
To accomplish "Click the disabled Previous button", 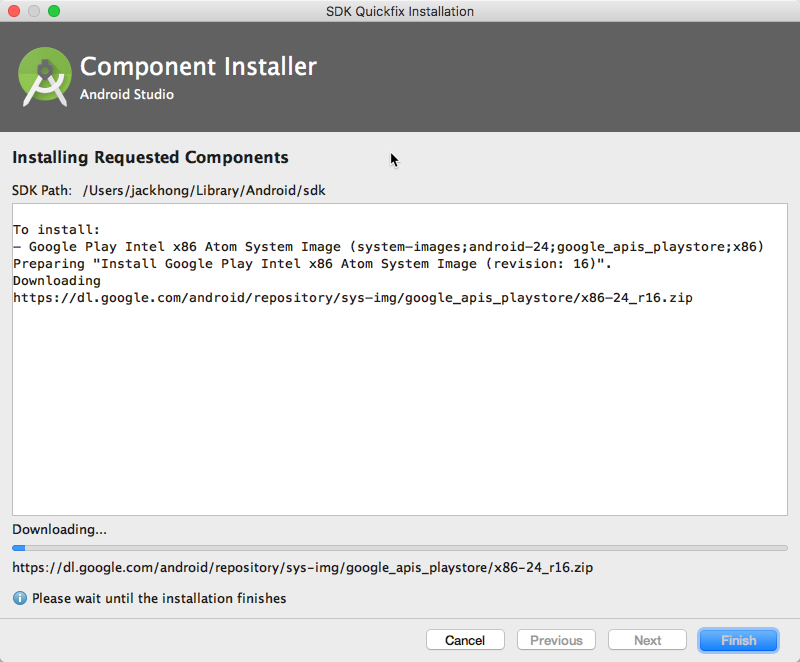I will 556,640.
